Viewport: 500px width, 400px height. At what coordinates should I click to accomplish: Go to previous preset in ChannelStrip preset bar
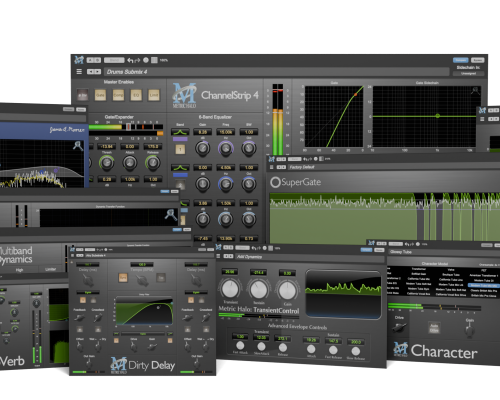point(91,72)
